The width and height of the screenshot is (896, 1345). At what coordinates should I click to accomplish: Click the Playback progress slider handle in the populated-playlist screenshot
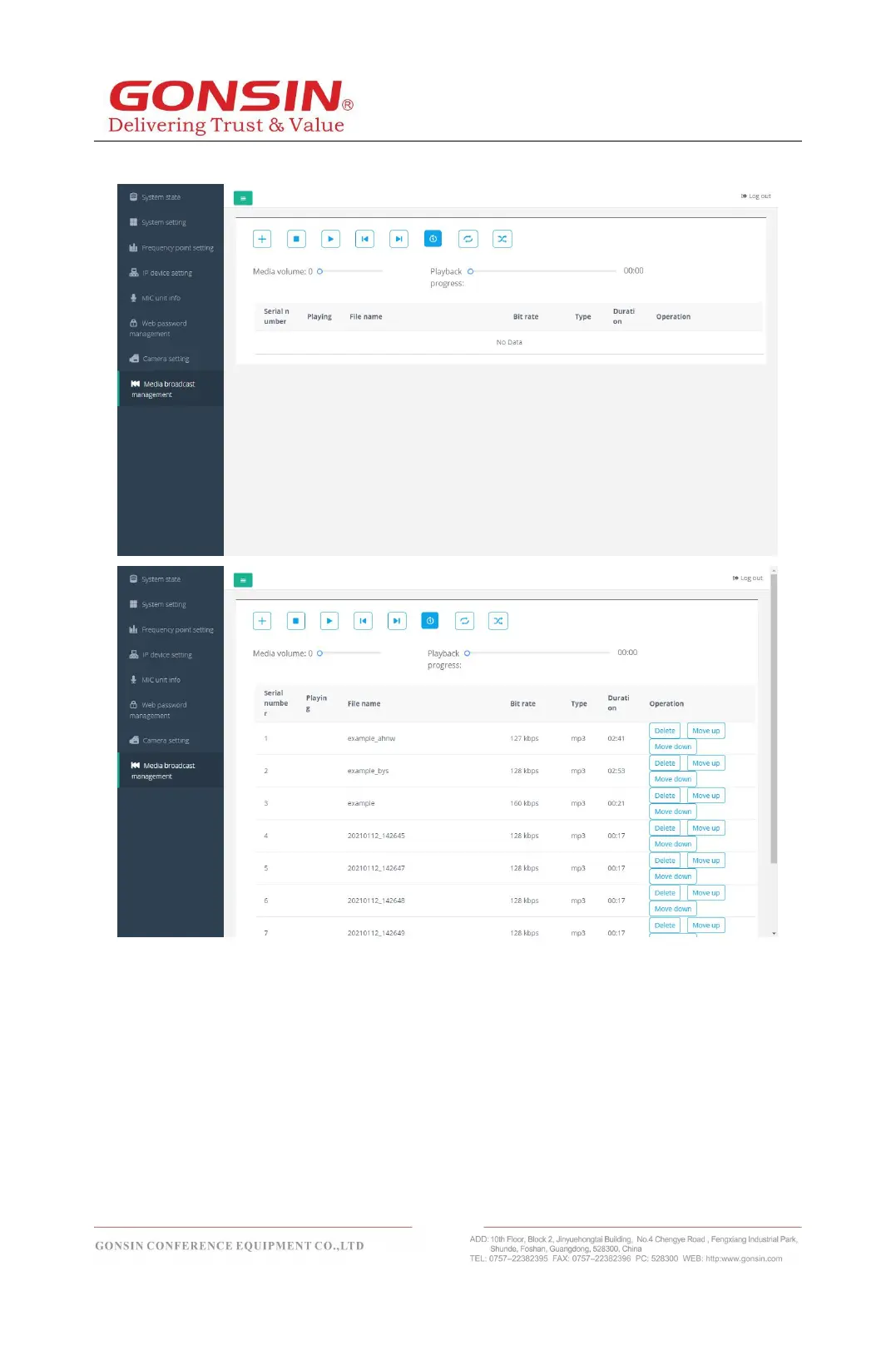pos(467,653)
